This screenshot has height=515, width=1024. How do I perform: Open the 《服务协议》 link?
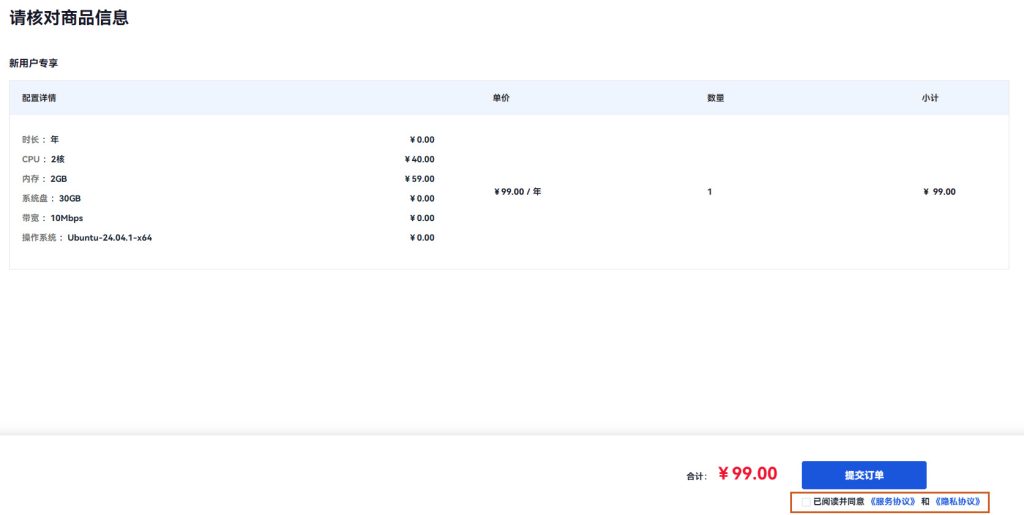coord(893,502)
